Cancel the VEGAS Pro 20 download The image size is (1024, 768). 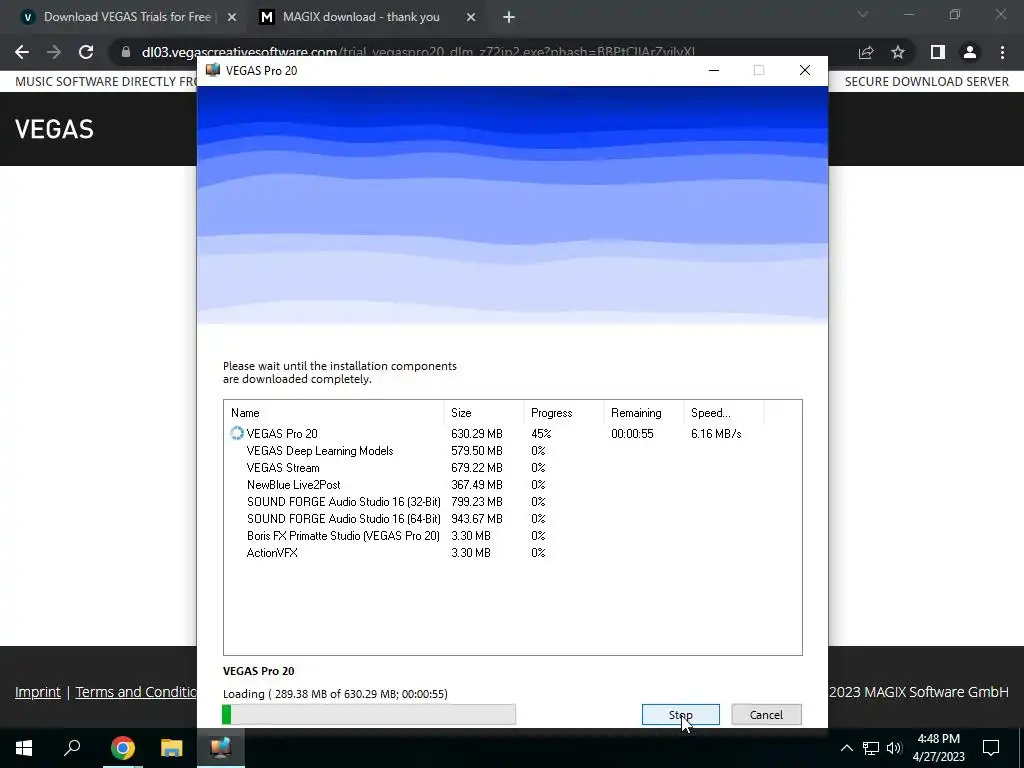coord(766,714)
